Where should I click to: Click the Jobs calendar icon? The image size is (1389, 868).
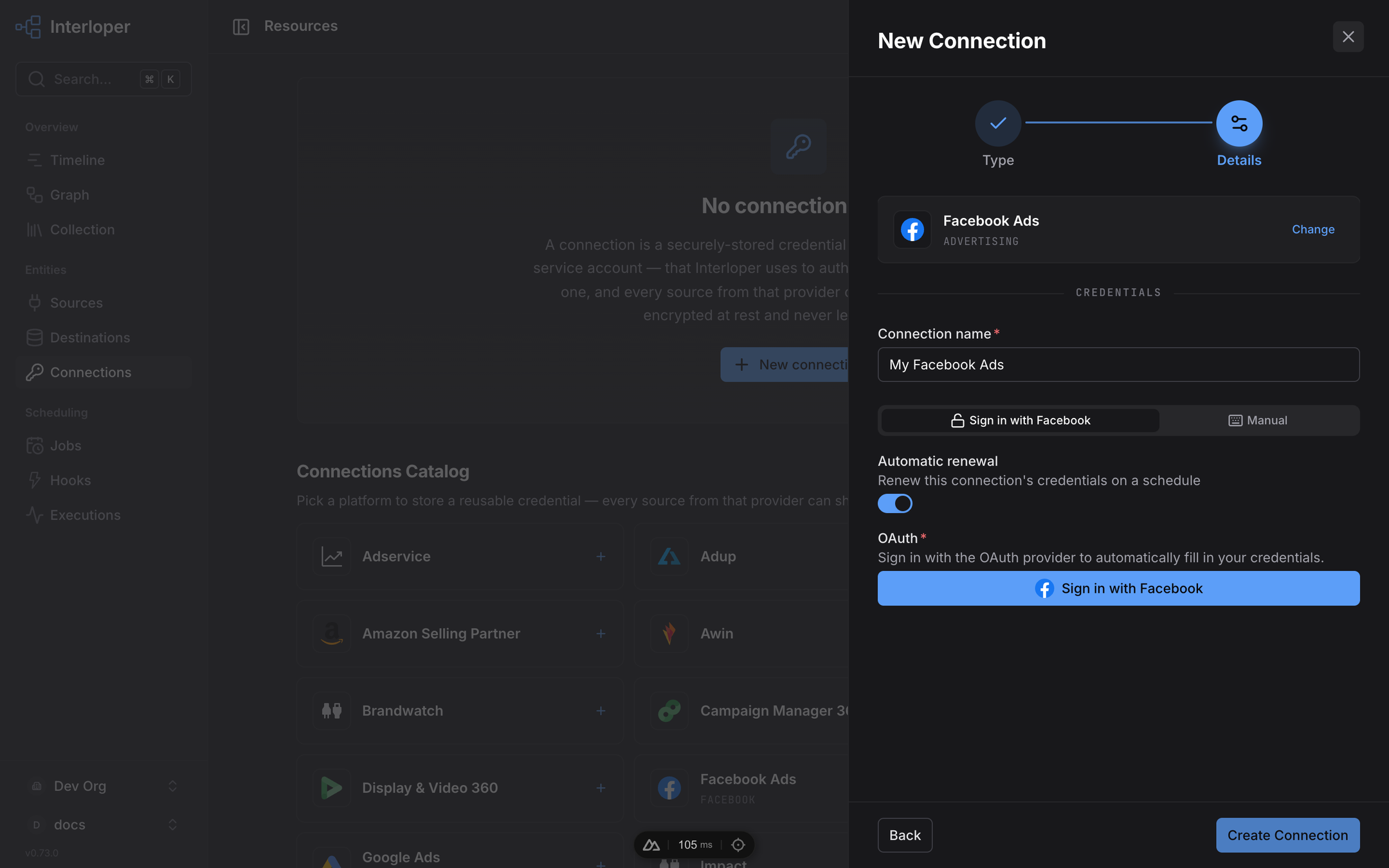35,446
